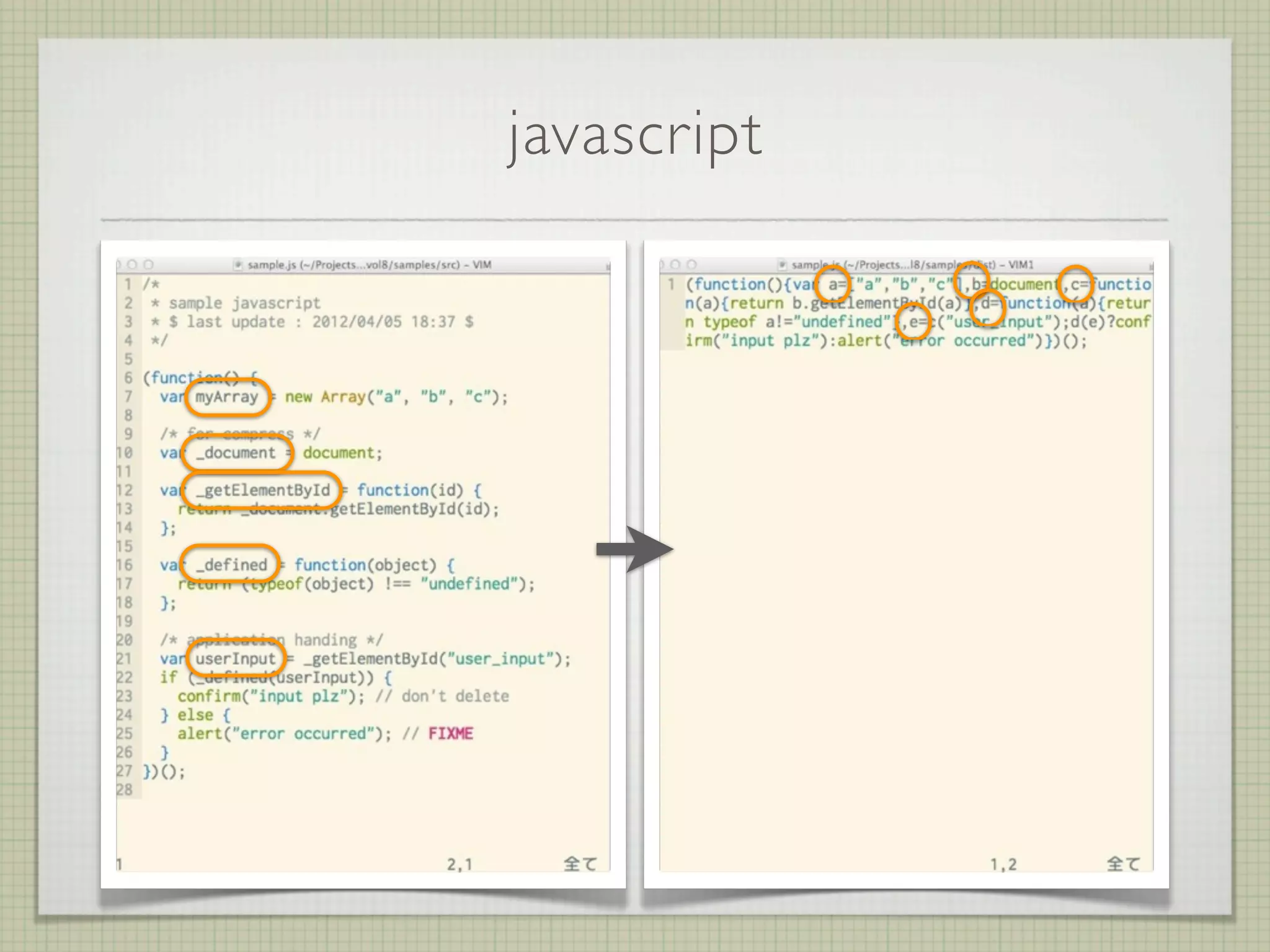The image size is (1270, 952).
Task: Click the 'myArray' variable name
Action: pyautogui.click(x=226, y=397)
